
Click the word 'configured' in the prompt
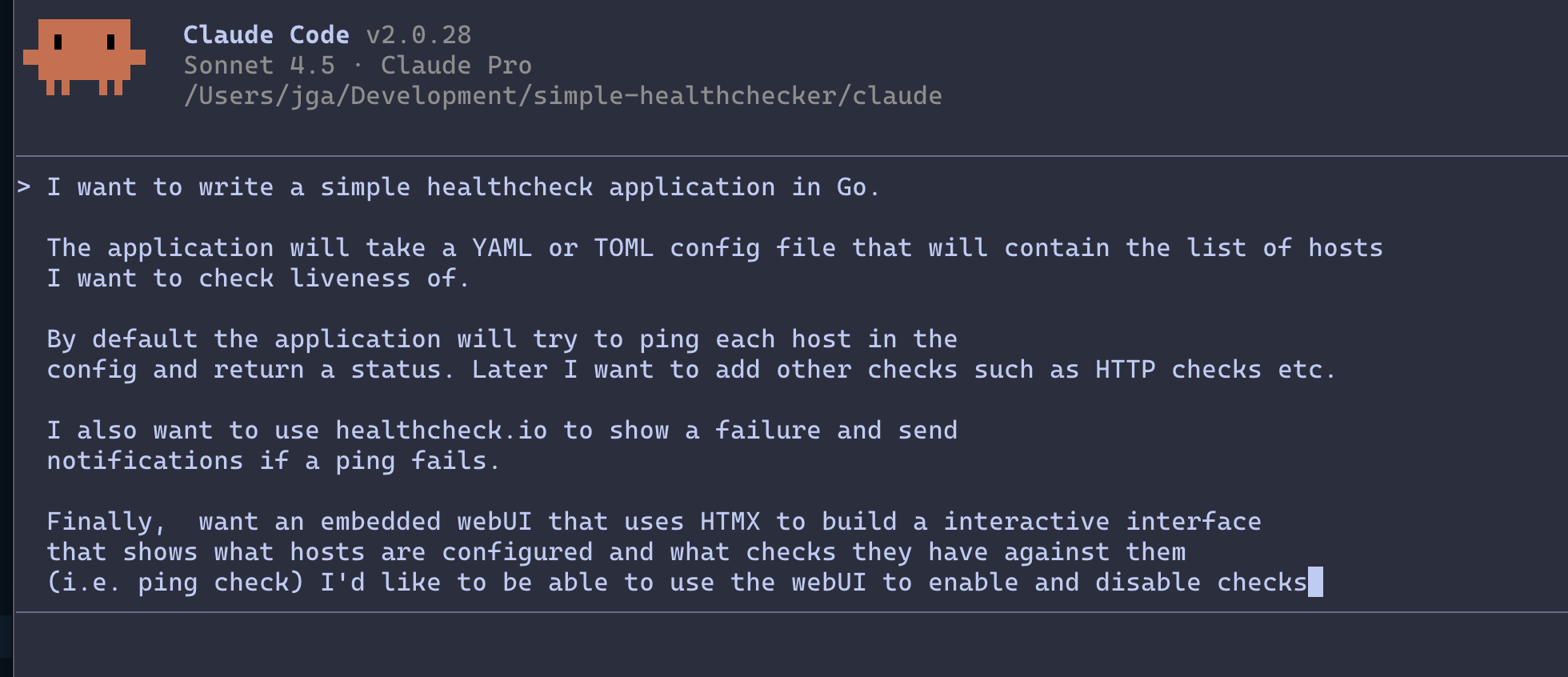(517, 552)
